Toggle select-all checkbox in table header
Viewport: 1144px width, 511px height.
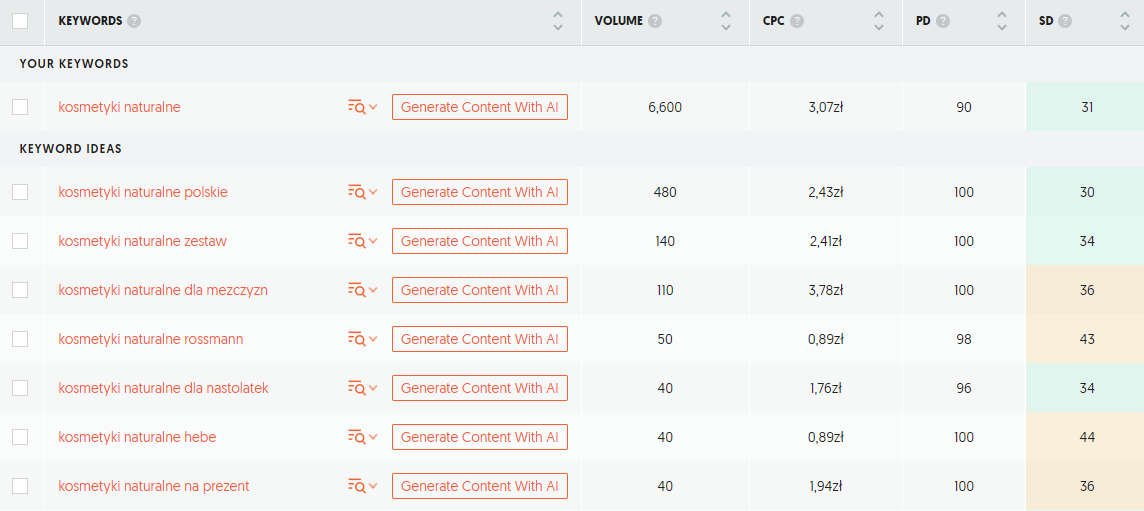coord(20,21)
